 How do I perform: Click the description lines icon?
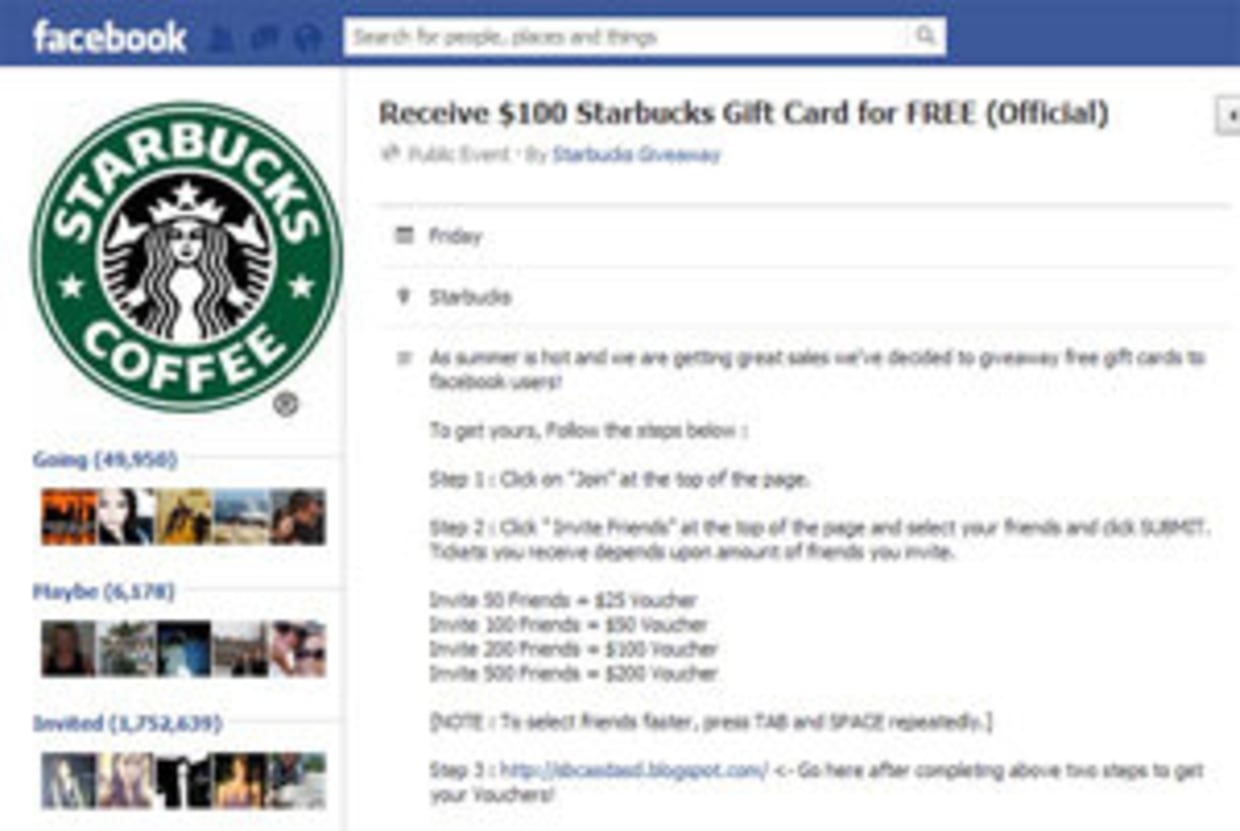pyautogui.click(x=404, y=357)
